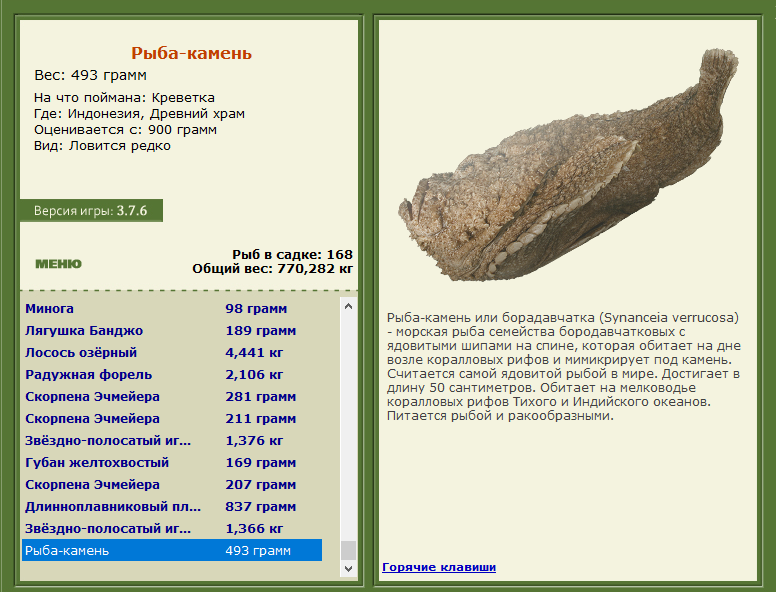Click the scrollbar down arrow in fish list
The image size is (776, 592).
[348, 569]
